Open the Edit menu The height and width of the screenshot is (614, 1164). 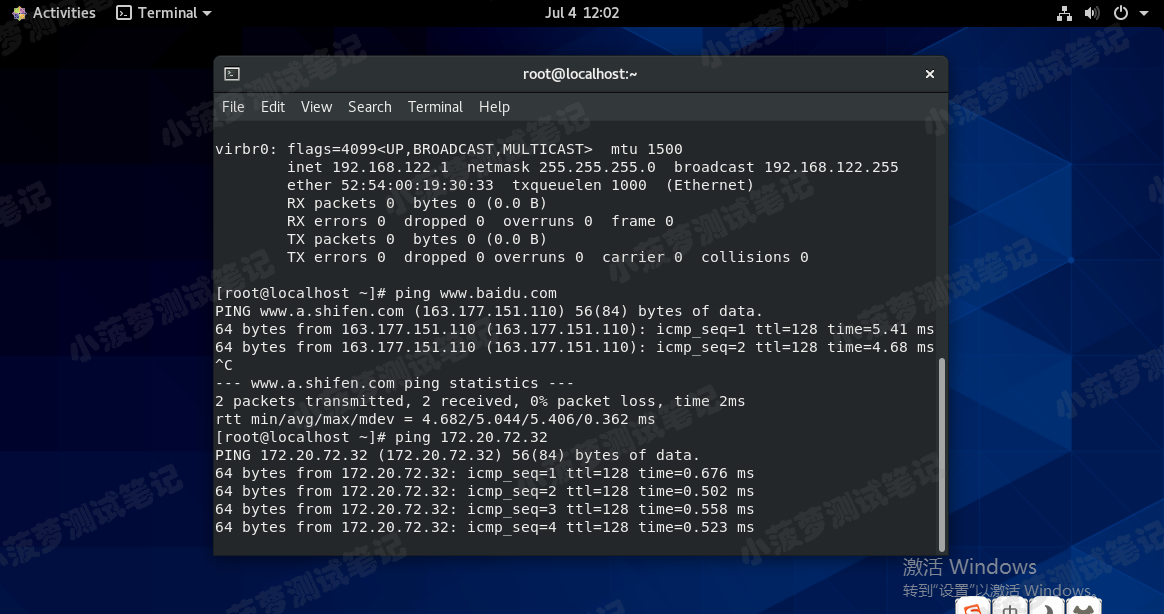click(x=273, y=107)
